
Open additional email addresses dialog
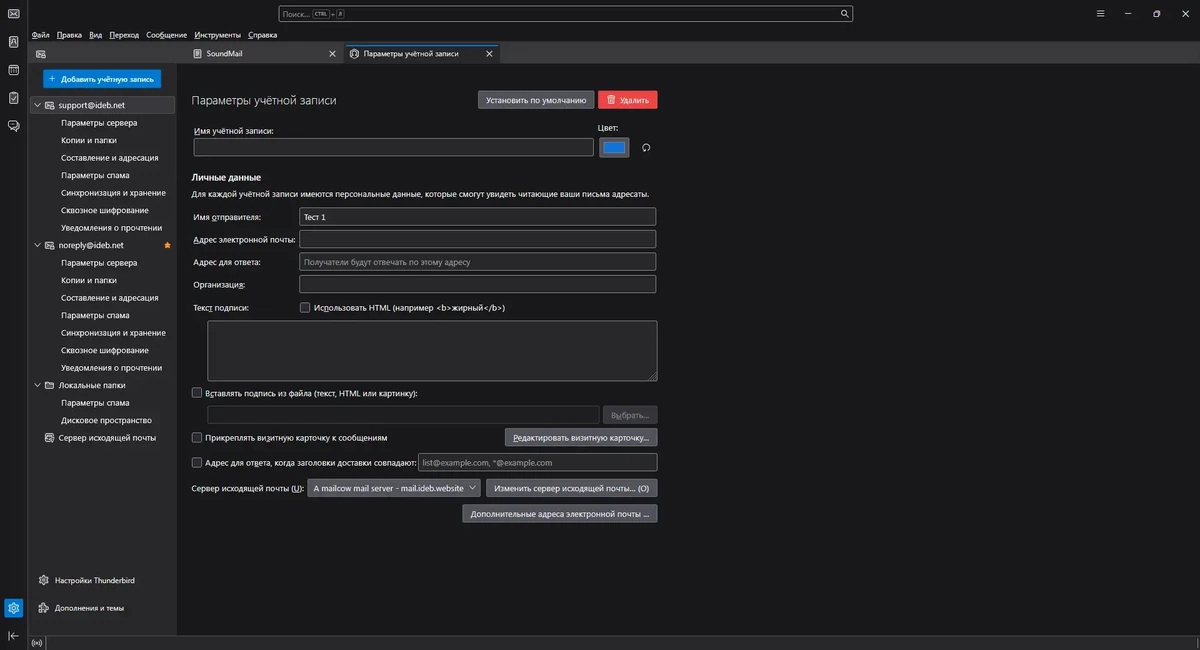pyautogui.click(x=560, y=513)
